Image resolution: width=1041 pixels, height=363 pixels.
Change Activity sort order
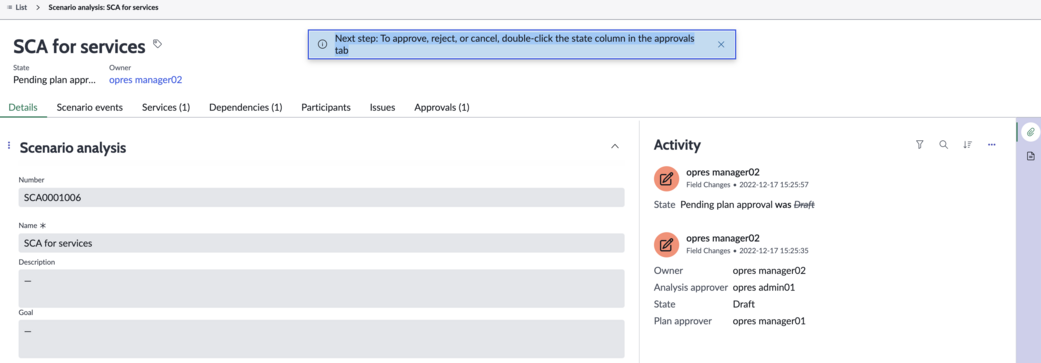click(x=967, y=145)
